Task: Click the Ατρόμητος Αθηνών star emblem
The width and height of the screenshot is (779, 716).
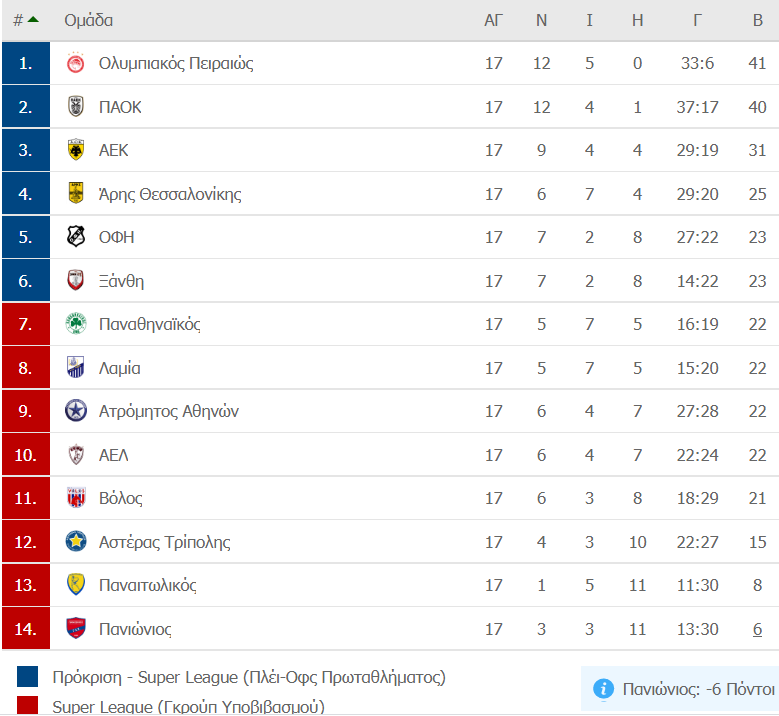Action: (76, 411)
